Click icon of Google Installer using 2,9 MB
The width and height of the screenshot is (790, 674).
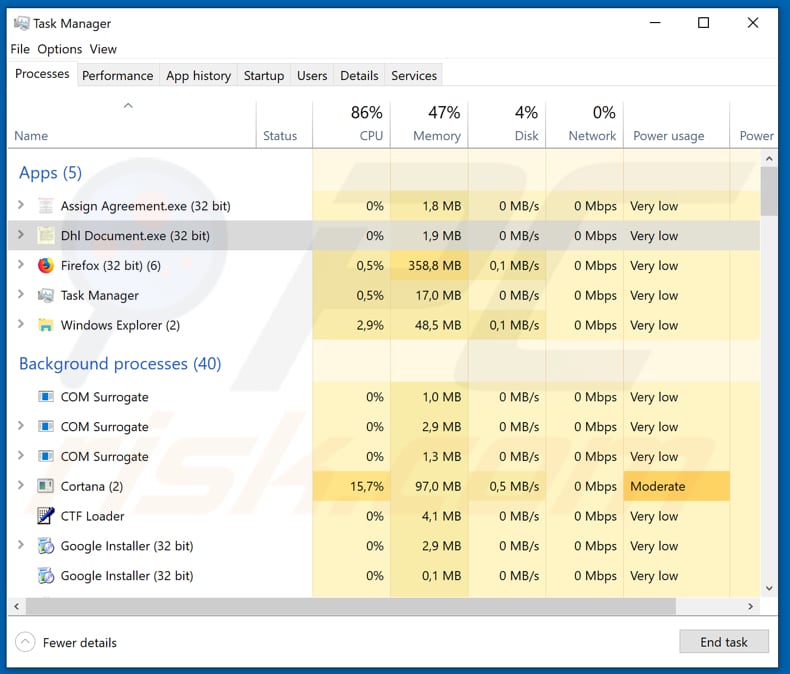point(45,546)
